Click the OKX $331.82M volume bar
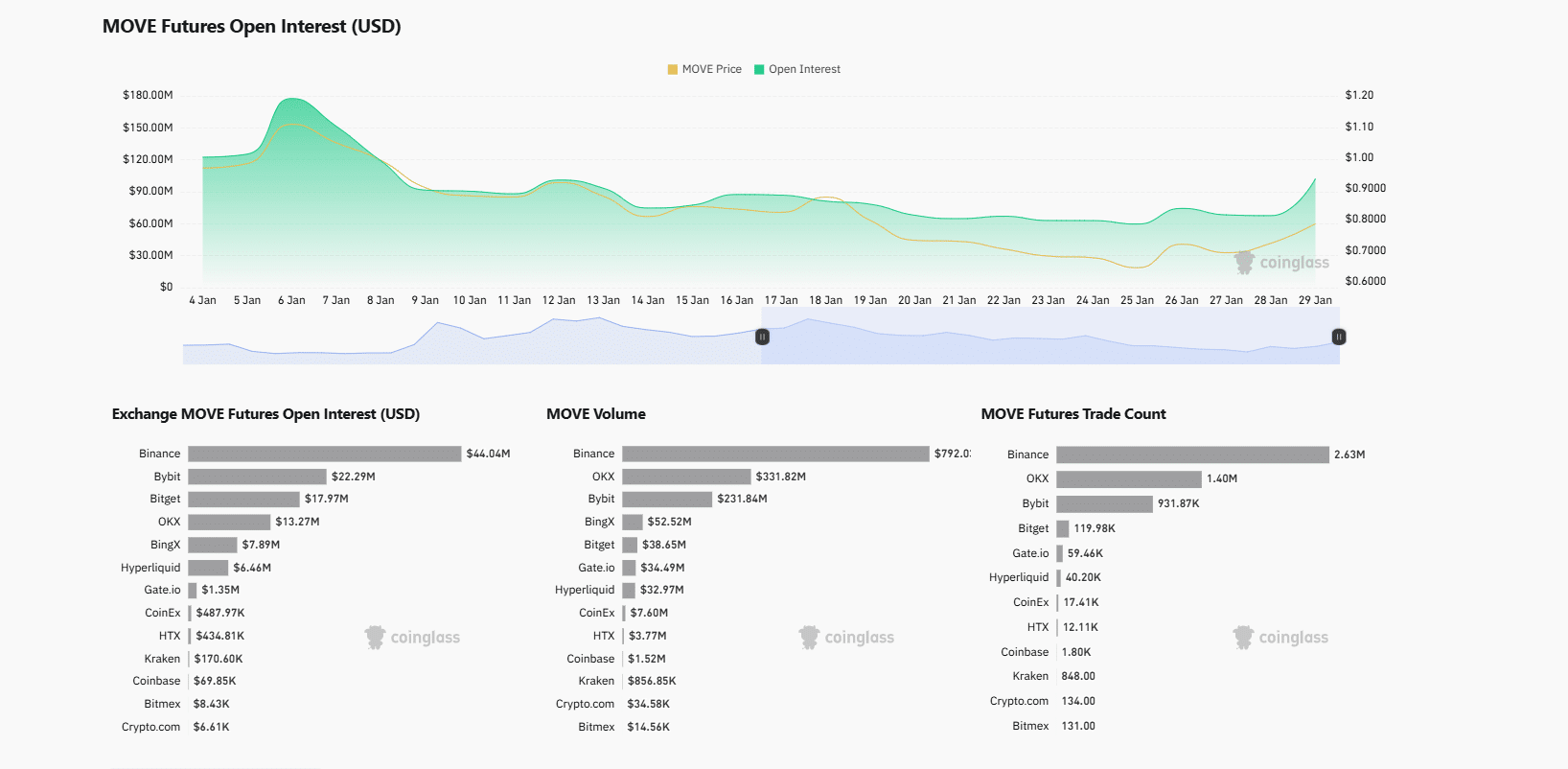1568x769 pixels. (686, 477)
